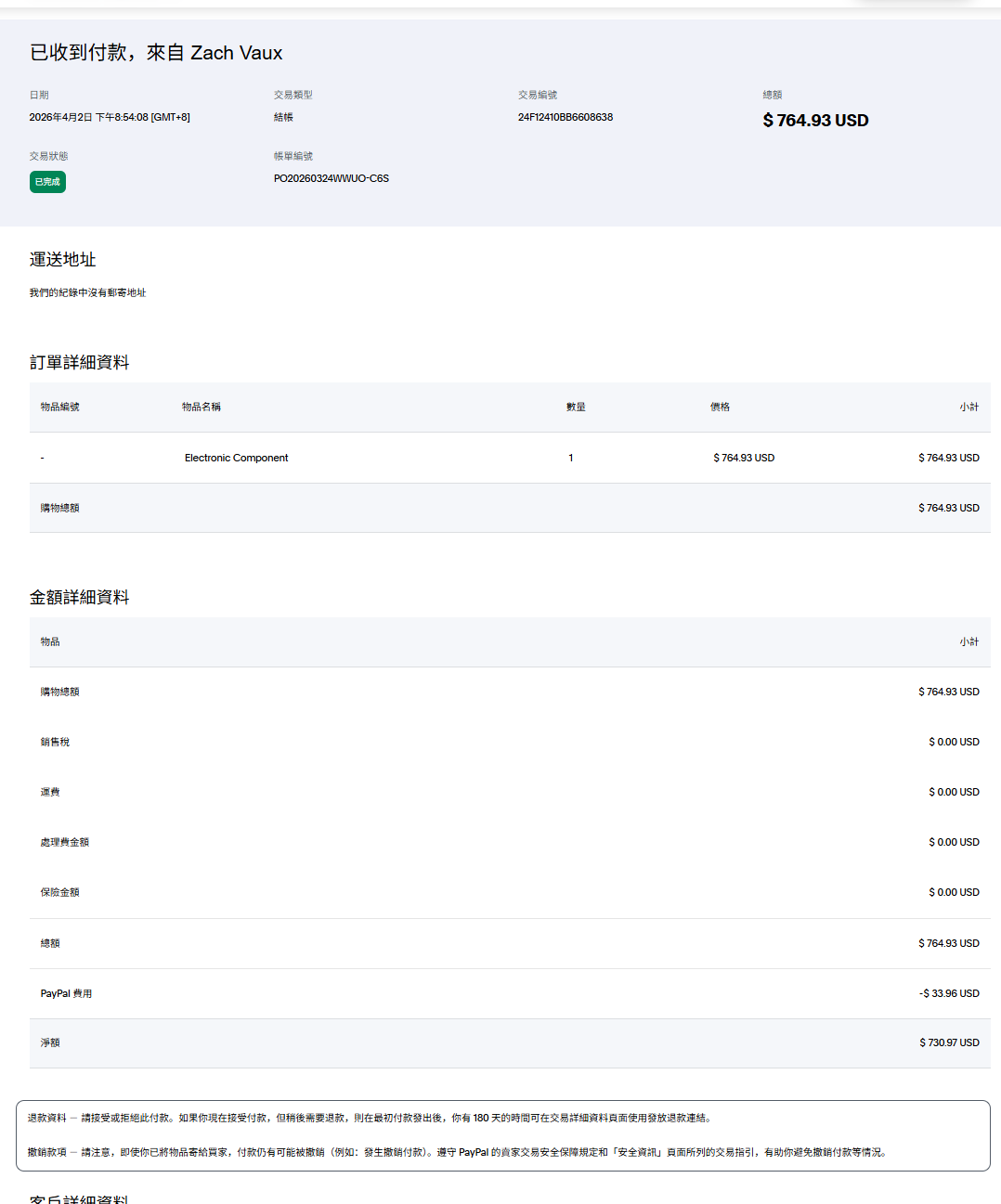Viewport: 1001px width, 1204px height.
Task: Click the heading 已收到付款，來自 Zach Vaux
Action: (156, 53)
